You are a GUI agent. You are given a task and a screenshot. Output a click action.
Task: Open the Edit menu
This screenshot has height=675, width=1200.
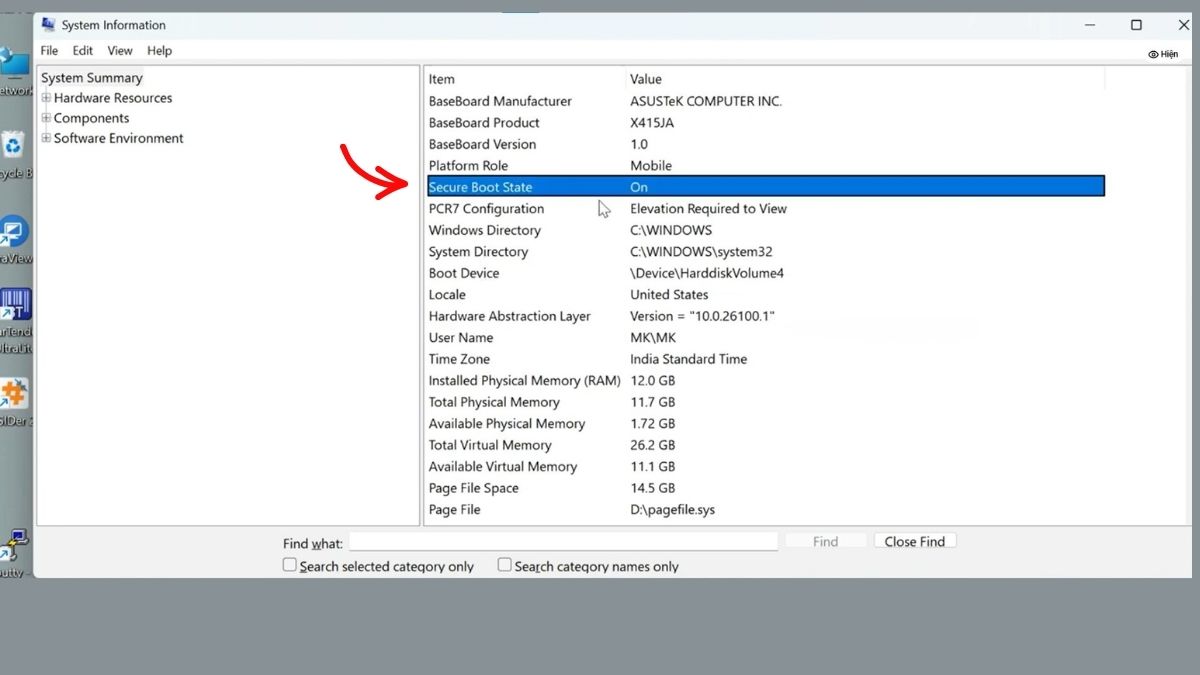[x=83, y=50]
